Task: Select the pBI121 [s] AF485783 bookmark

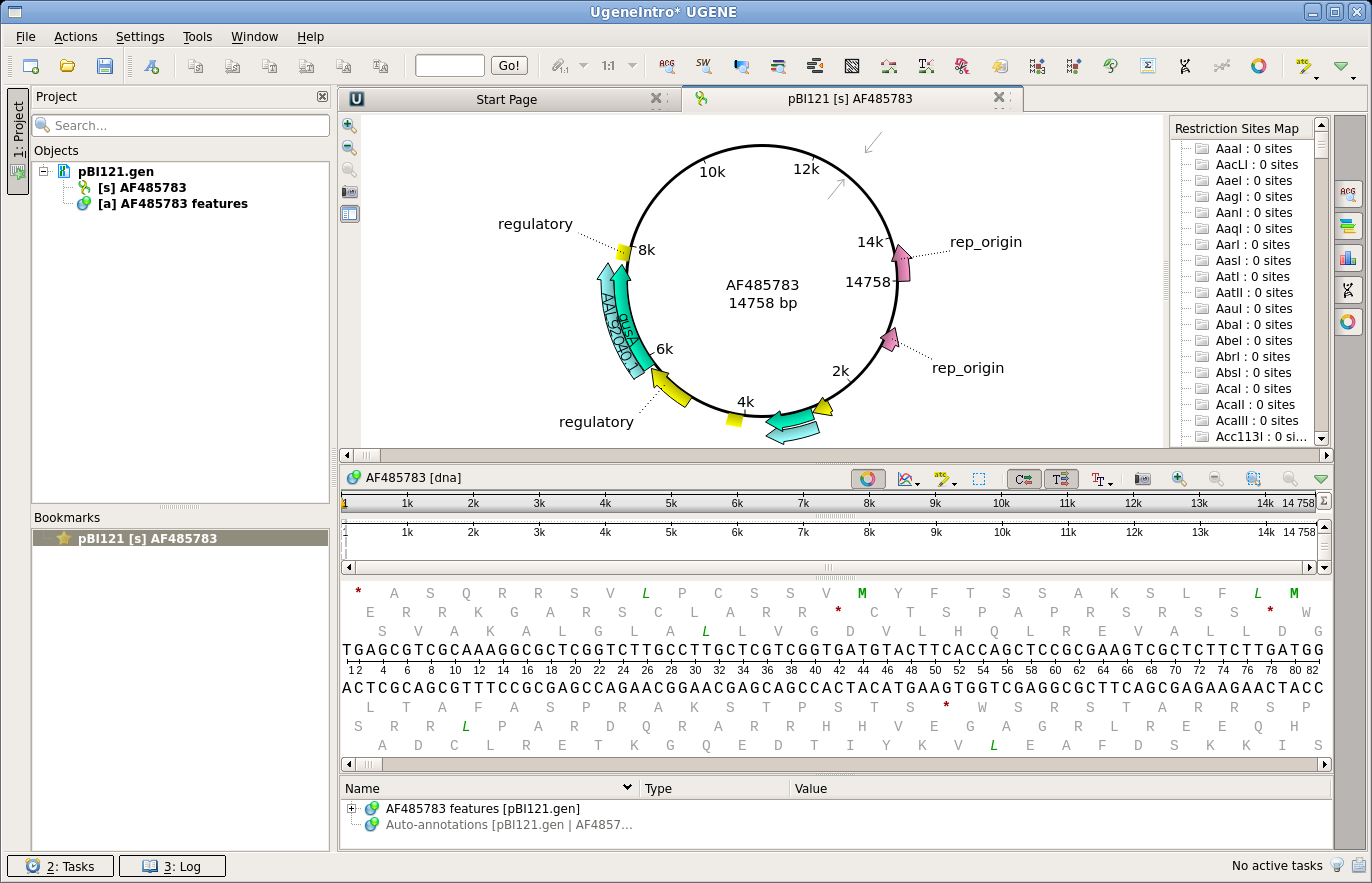Action: [180, 538]
